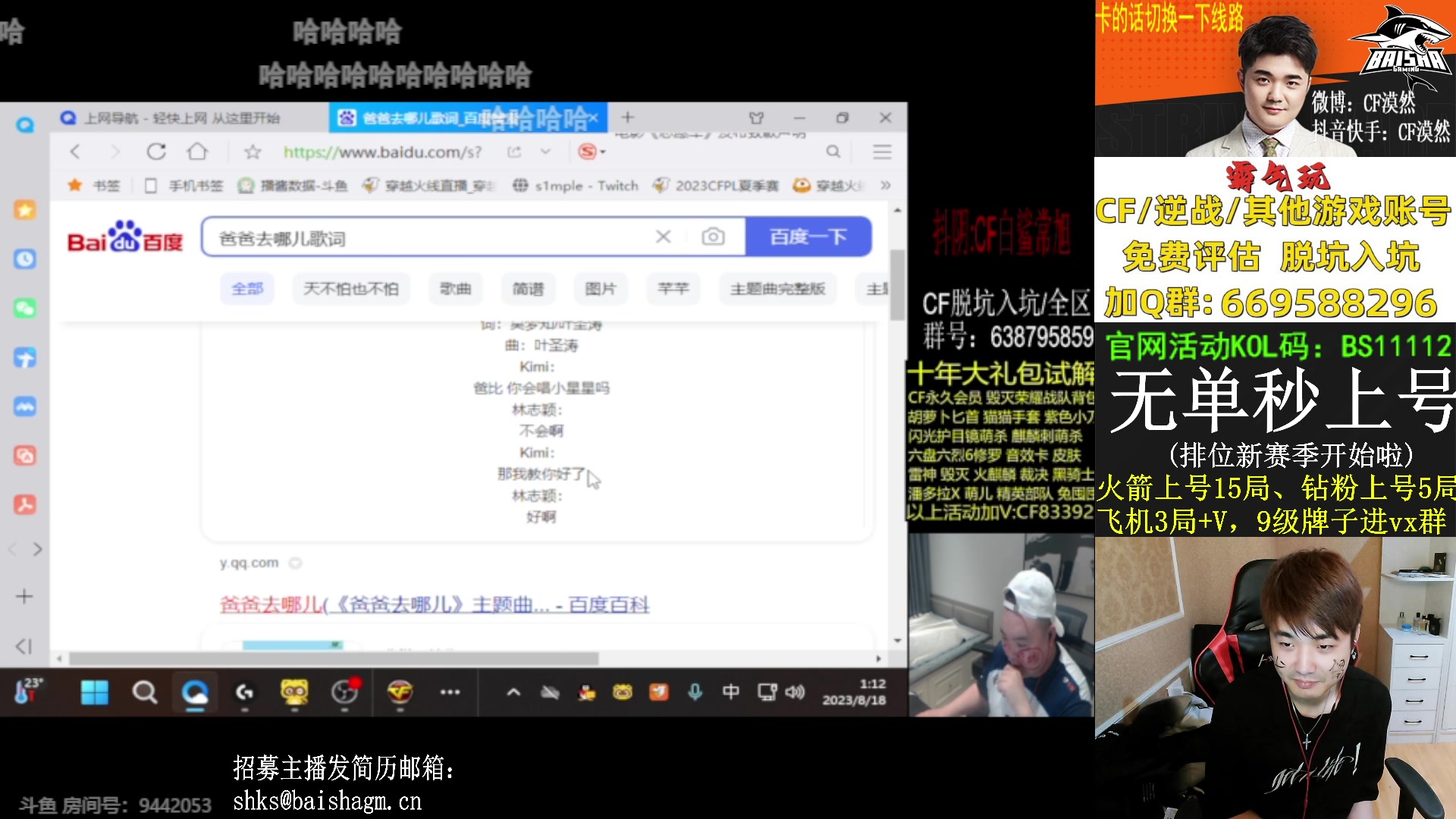Open the 2023CFPL夏季赛 bookmark
Viewport: 1456px width, 819px height.
coord(716,186)
